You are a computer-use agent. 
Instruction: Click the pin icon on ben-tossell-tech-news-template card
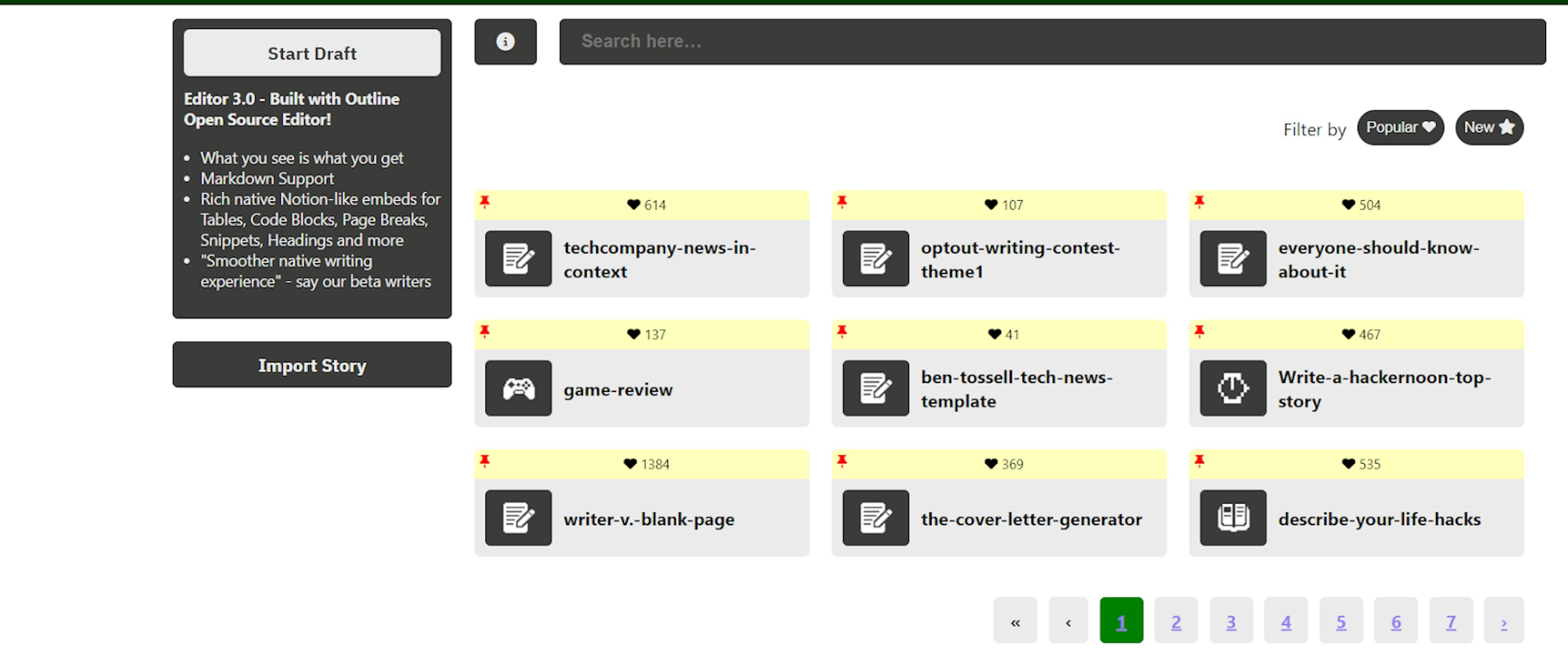pos(842,331)
